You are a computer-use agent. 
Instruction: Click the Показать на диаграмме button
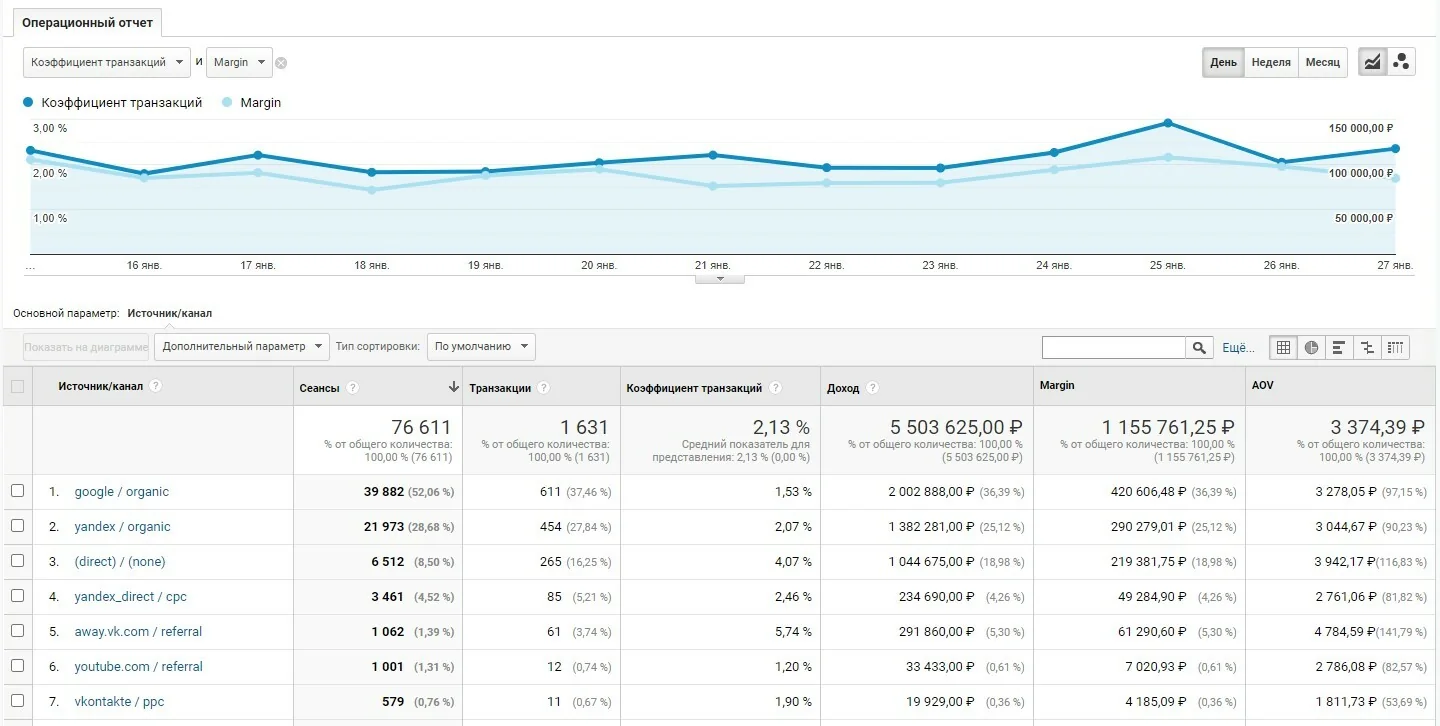[86, 346]
